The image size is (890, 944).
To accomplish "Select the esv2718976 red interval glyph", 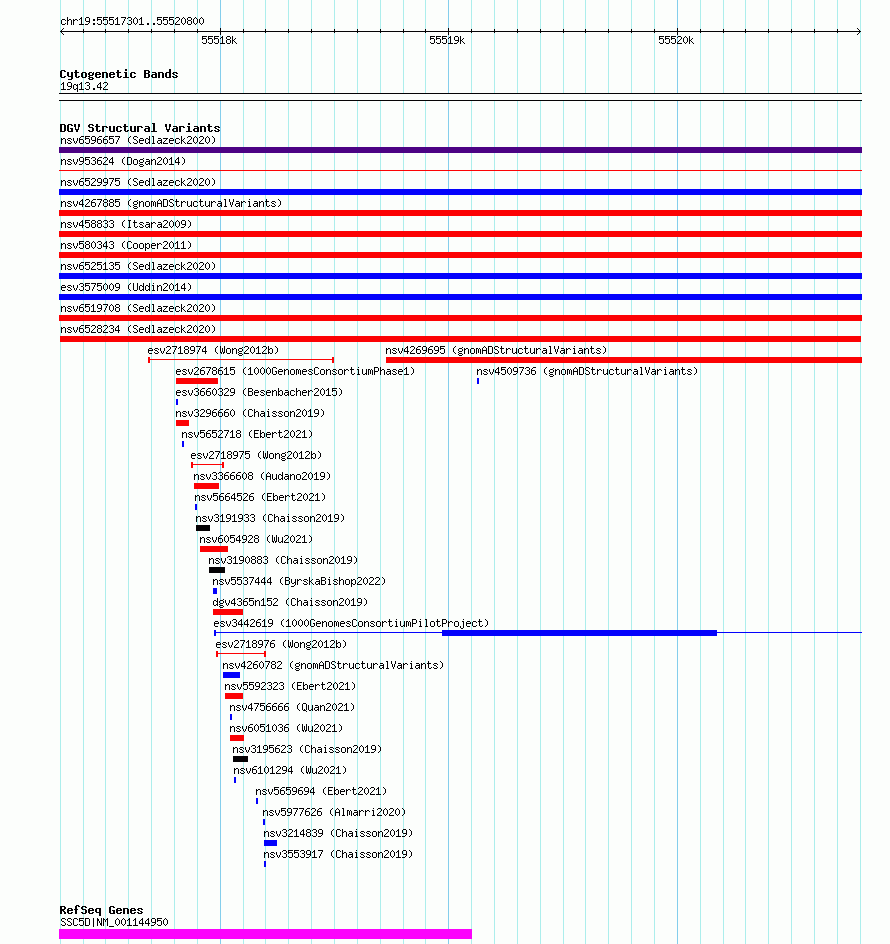I will (x=241, y=654).
